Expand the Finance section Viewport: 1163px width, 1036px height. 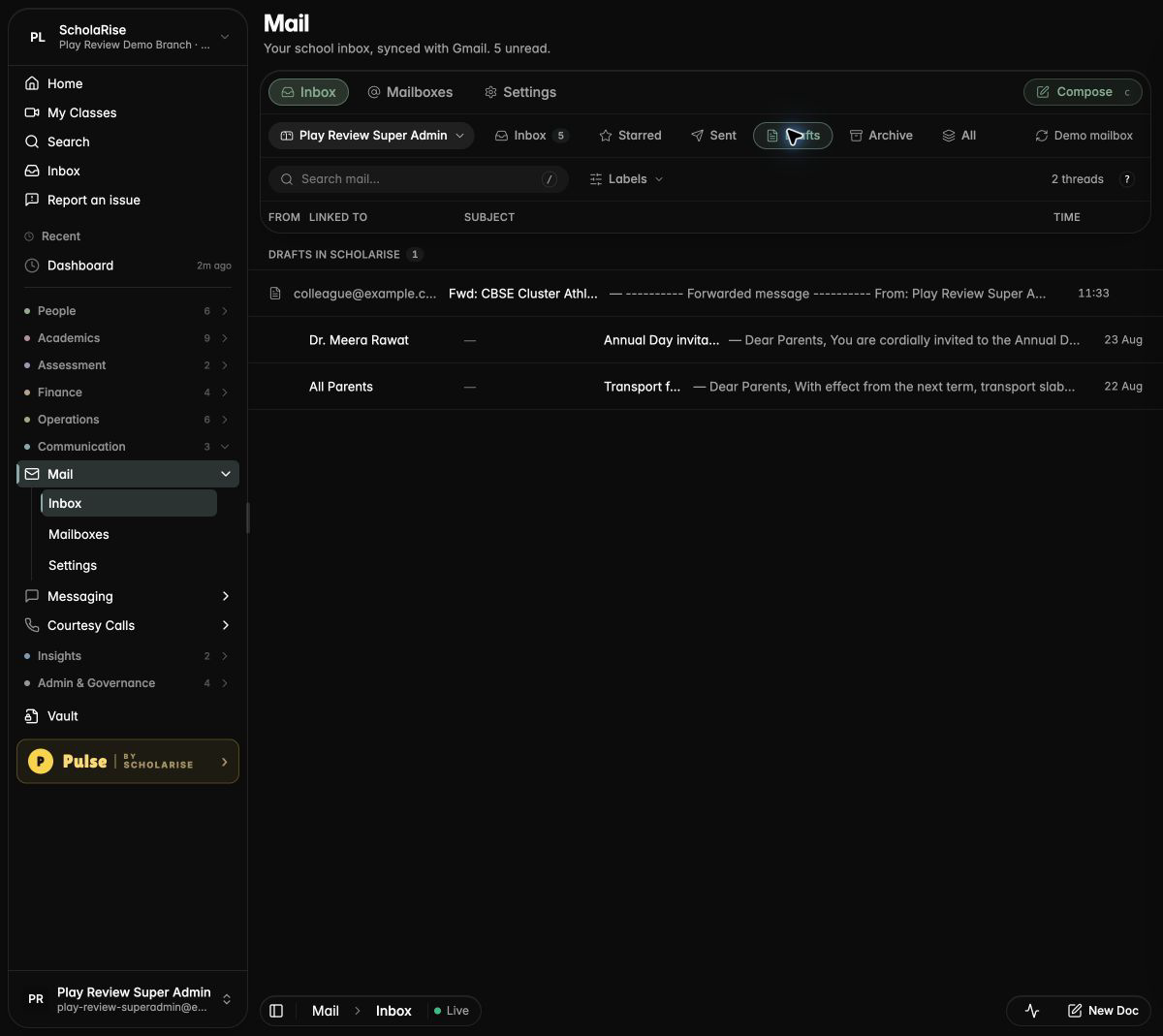[x=128, y=392]
